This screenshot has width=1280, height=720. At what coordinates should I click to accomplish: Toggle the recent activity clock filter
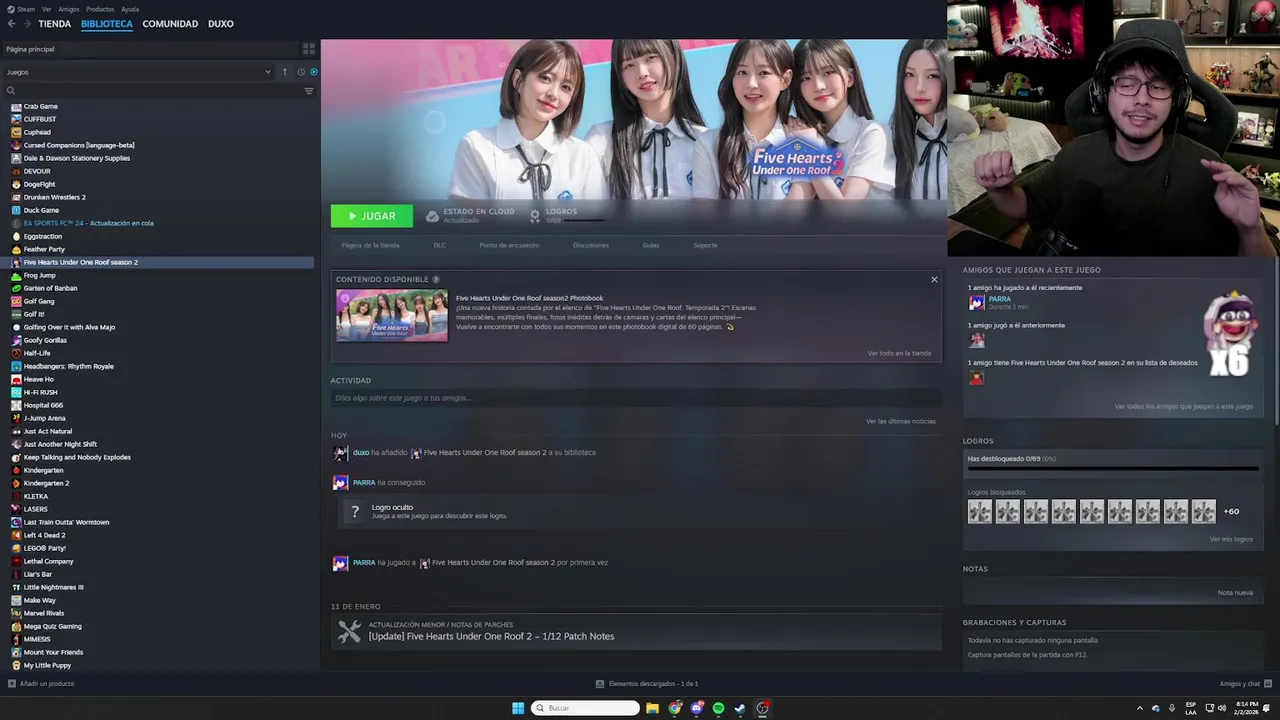click(301, 72)
